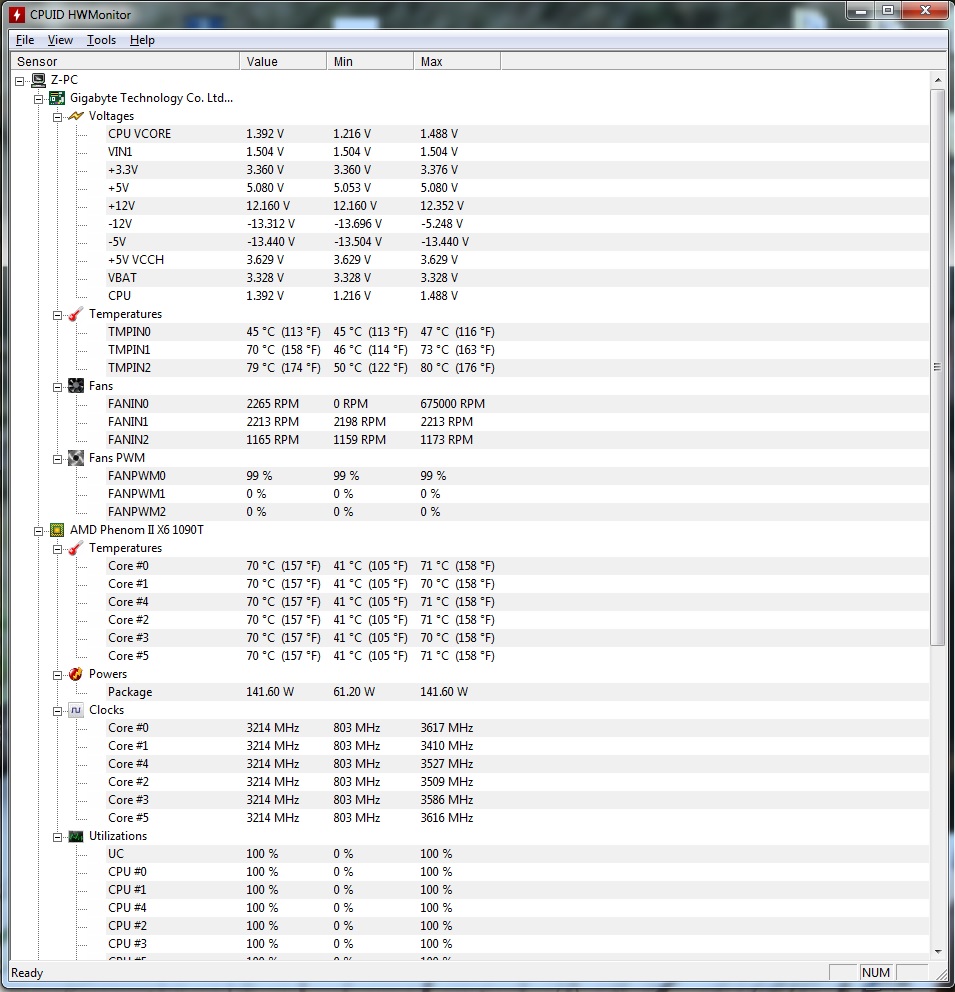Click the Voltages lightning icon
Viewport: 955px width, 992px height.
[76, 116]
